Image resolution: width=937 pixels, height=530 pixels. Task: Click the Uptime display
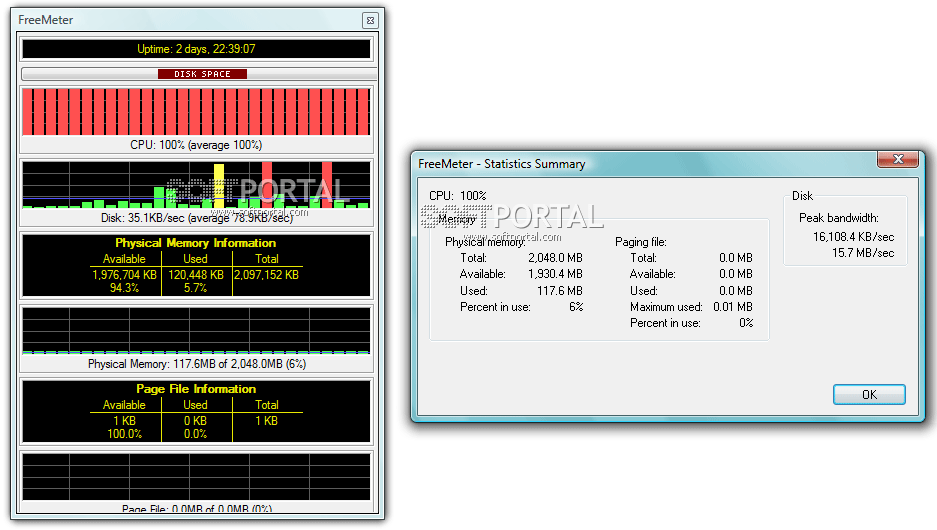coord(196,49)
